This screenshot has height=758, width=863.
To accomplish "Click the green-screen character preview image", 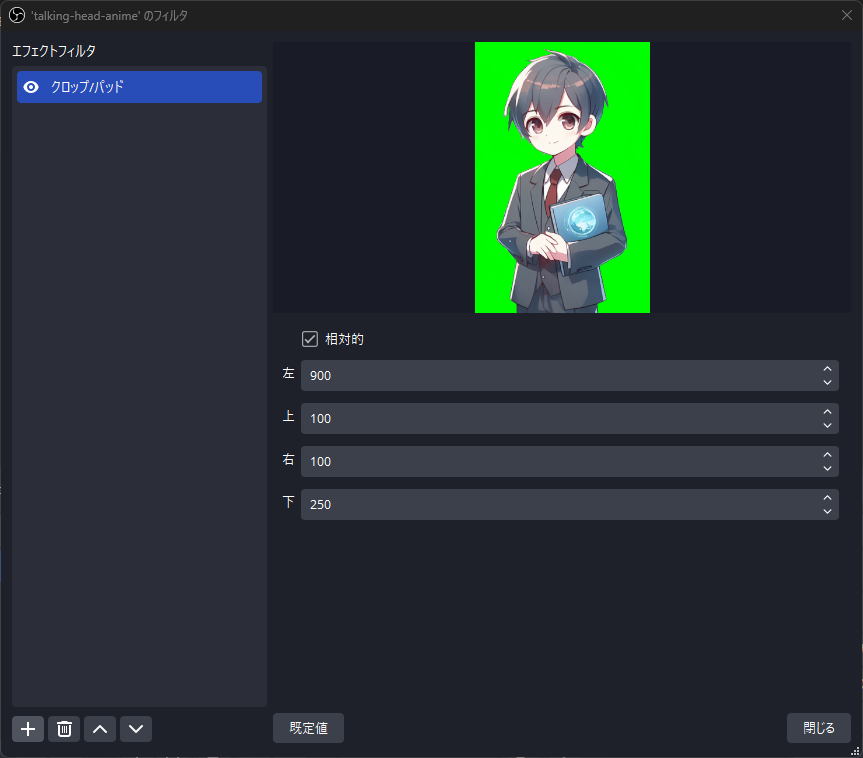I will point(562,177).
